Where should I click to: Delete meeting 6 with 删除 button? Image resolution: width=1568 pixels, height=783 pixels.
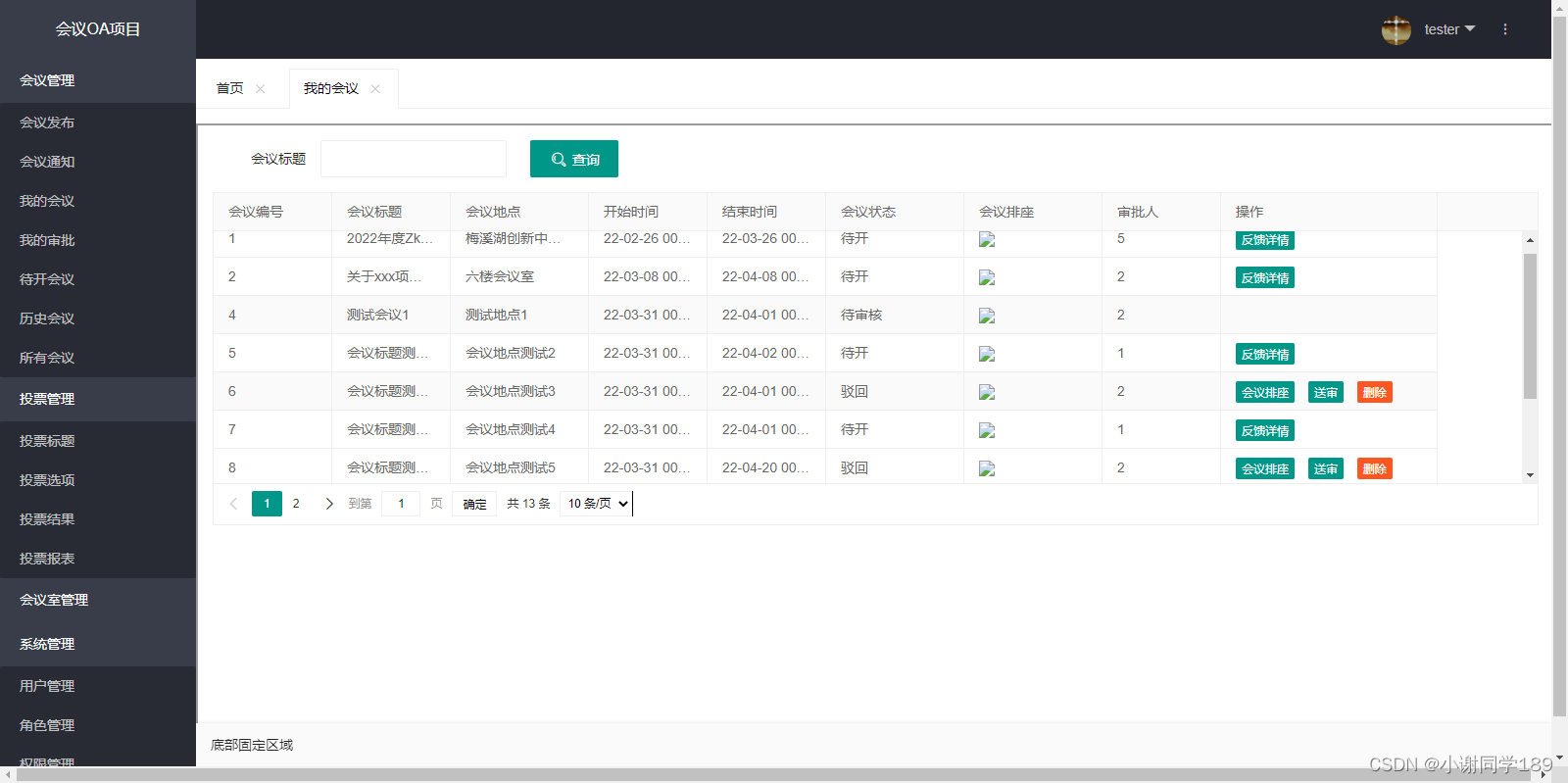[x=1375, y=392]
